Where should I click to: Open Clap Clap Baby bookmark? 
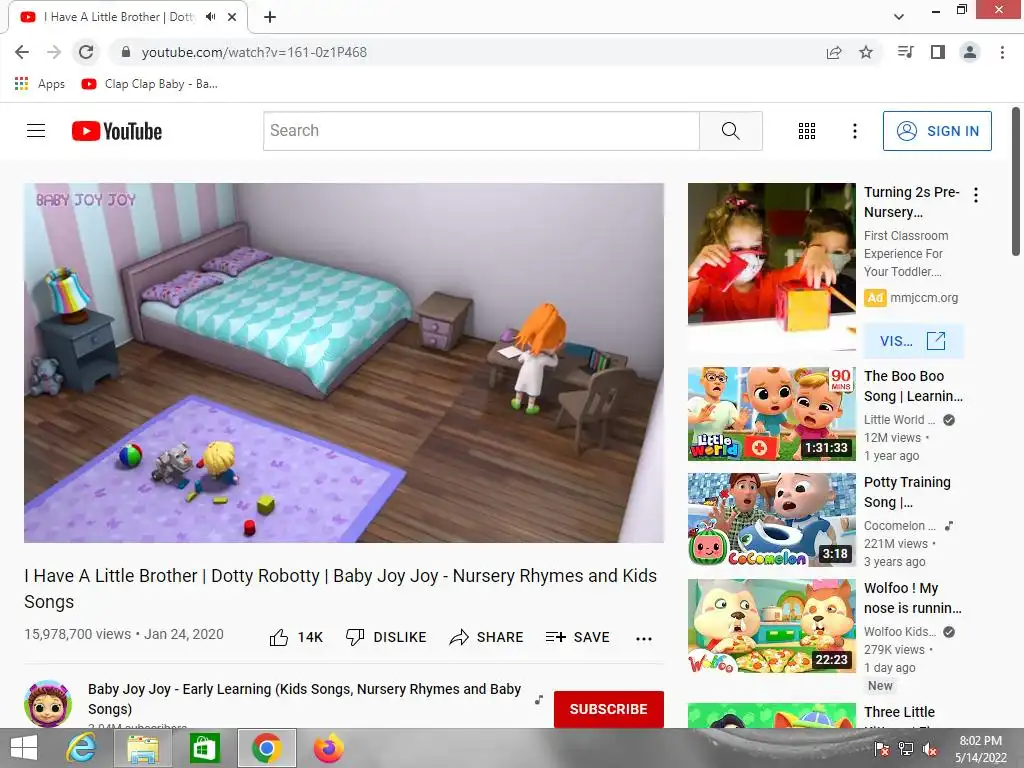(150, 84)
